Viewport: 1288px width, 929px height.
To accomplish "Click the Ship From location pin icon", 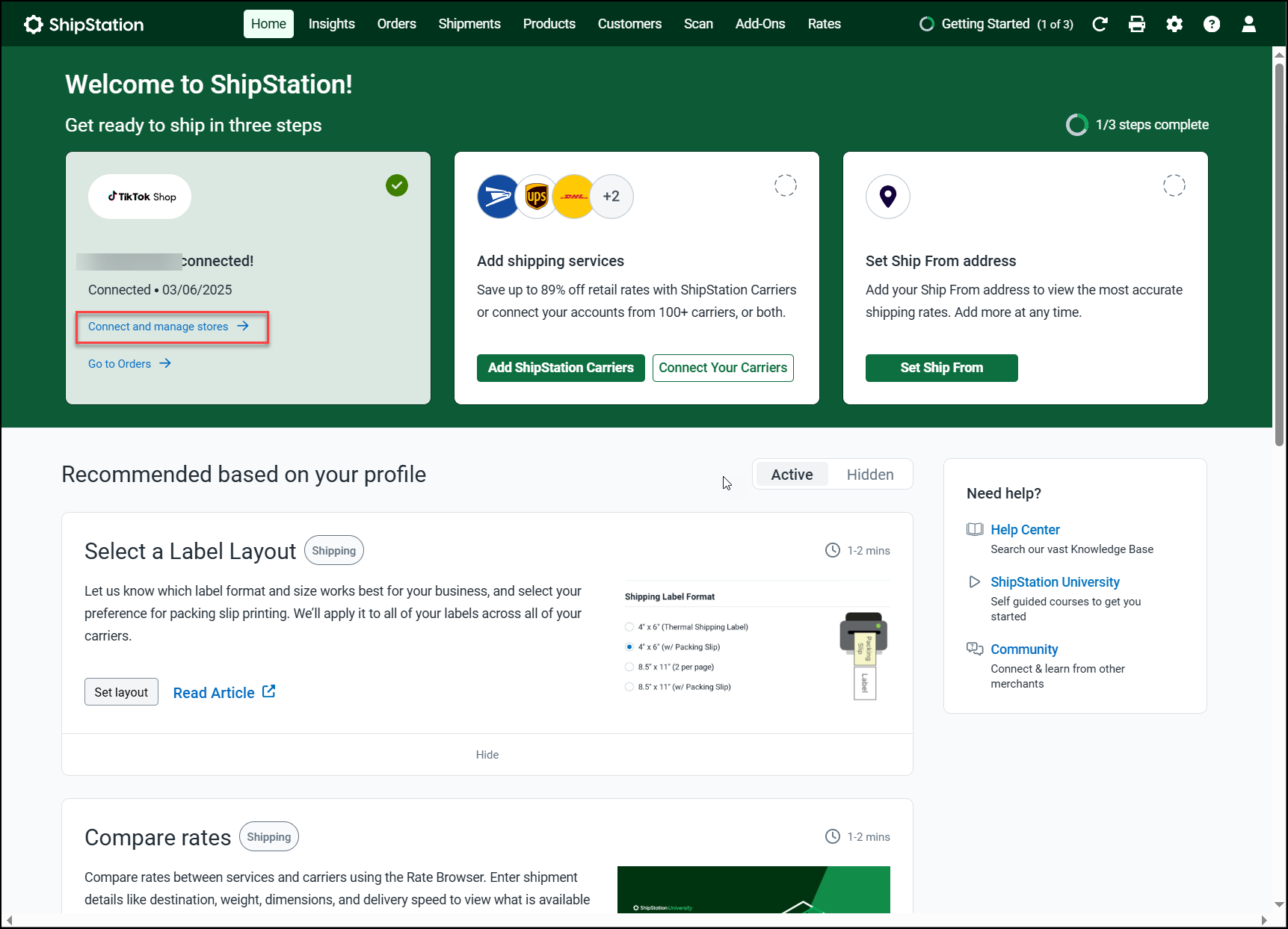I will [888, 197].
